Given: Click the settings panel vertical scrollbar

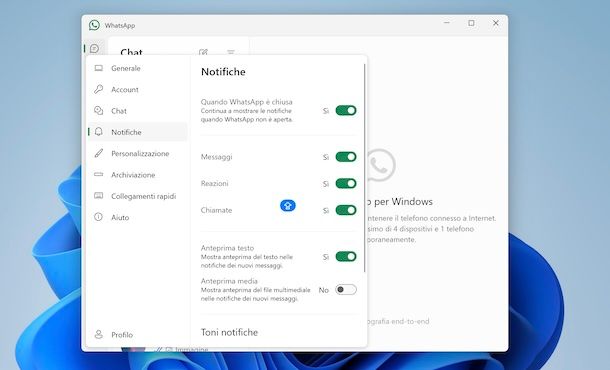Looking at the screenshot, I should tap(365, 168).
